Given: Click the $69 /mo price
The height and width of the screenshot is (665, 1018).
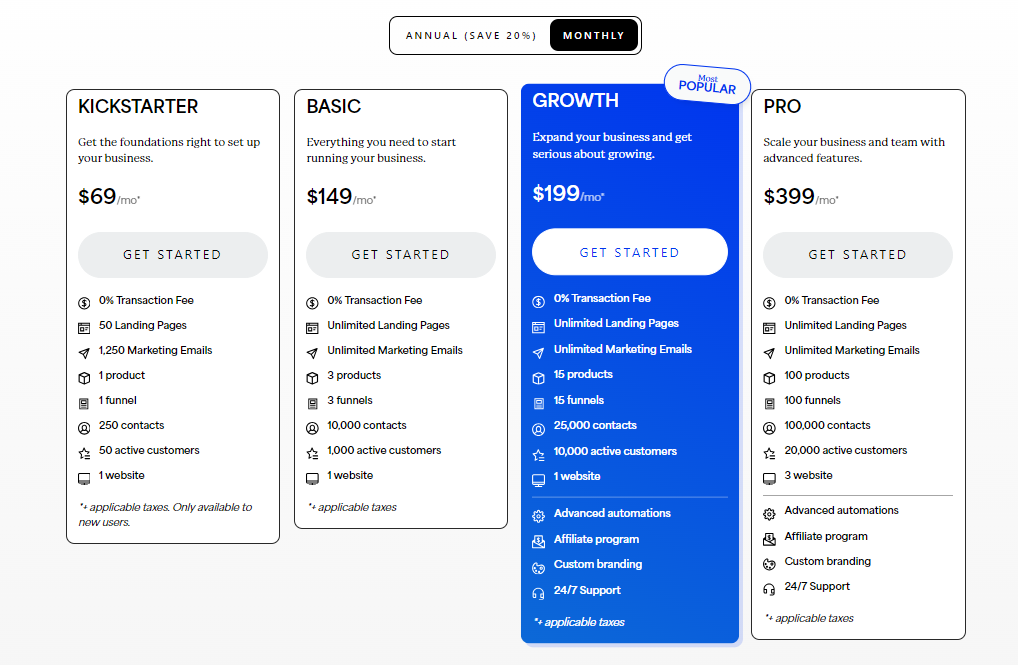Looking at the screenshot, I should pos(109,196).
